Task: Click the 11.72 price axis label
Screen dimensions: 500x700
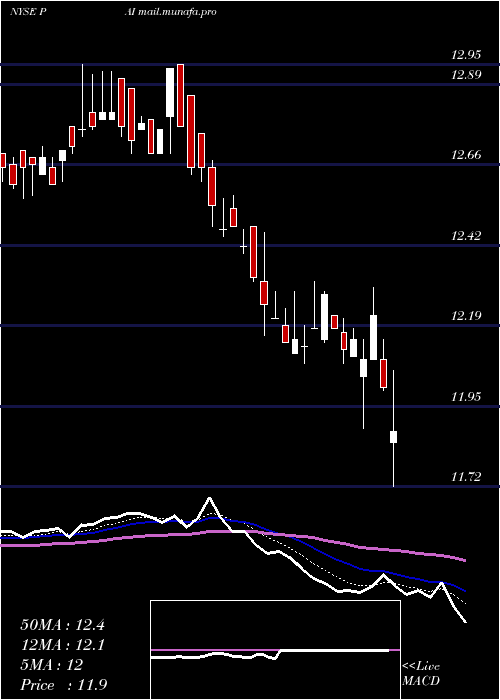Action: pyautogui.click(x=466, y=477)
